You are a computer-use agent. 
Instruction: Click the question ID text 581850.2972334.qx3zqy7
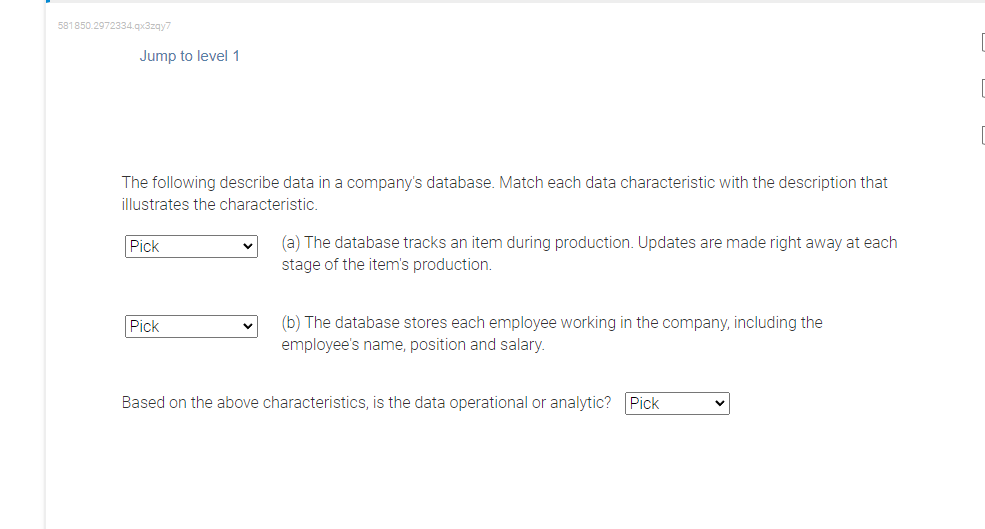114,24
